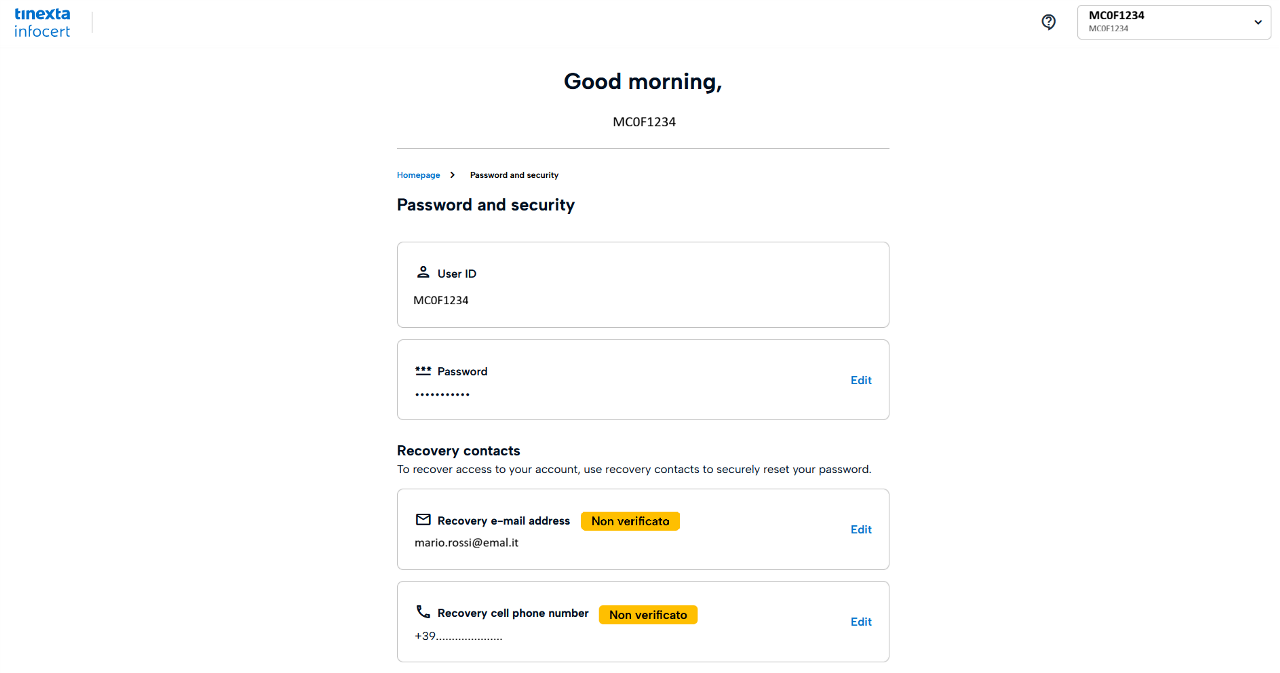Edit the recovery cell phone number
Viewport: 1280px width, 673px height.
pos(861,621)
